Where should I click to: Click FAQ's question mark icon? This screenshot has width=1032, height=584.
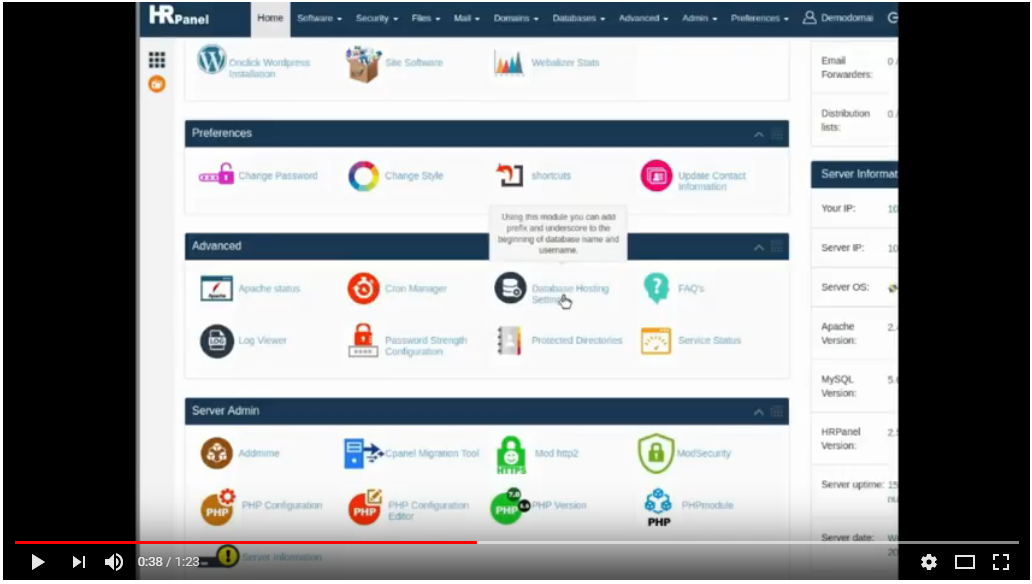click(656, 288)
